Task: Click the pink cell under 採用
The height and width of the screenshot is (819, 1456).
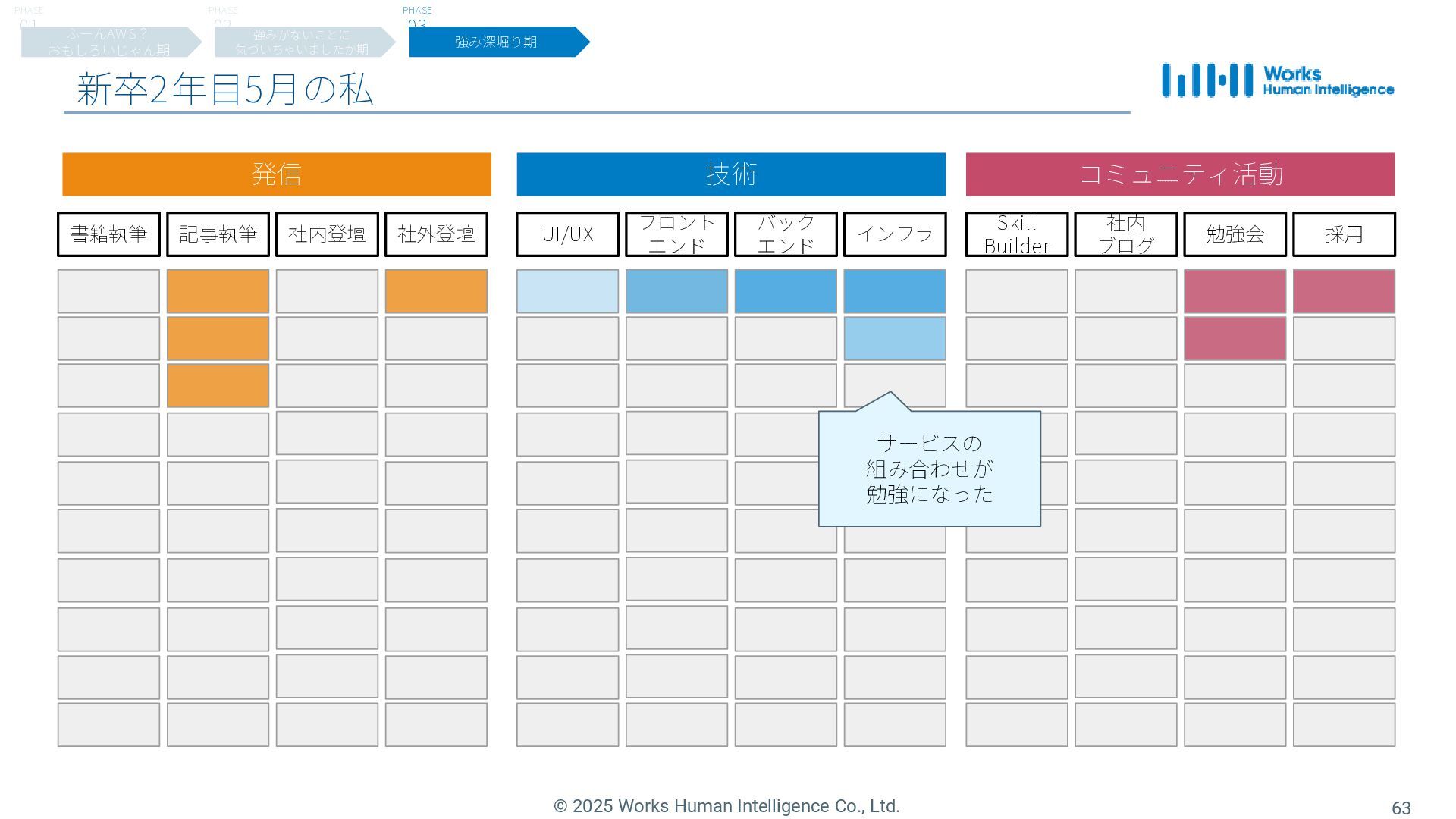Action: coord(1344,291)
